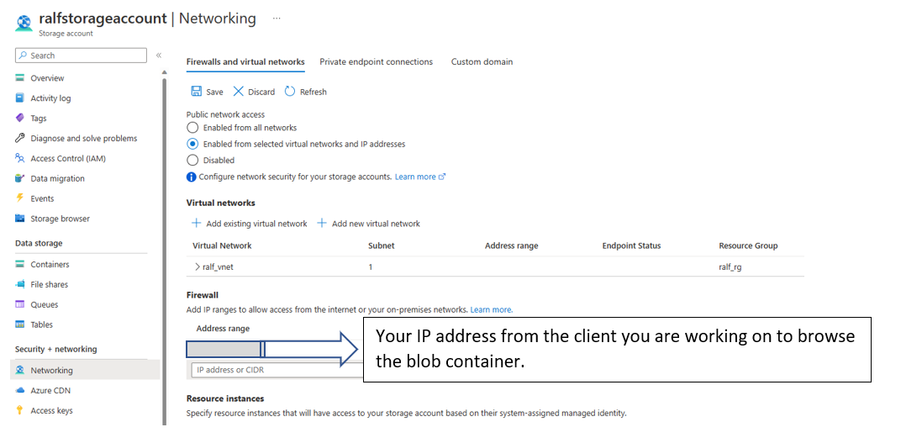Click the storage account globe icon
This screenshot has height=438, width=901.
point(24,23)
